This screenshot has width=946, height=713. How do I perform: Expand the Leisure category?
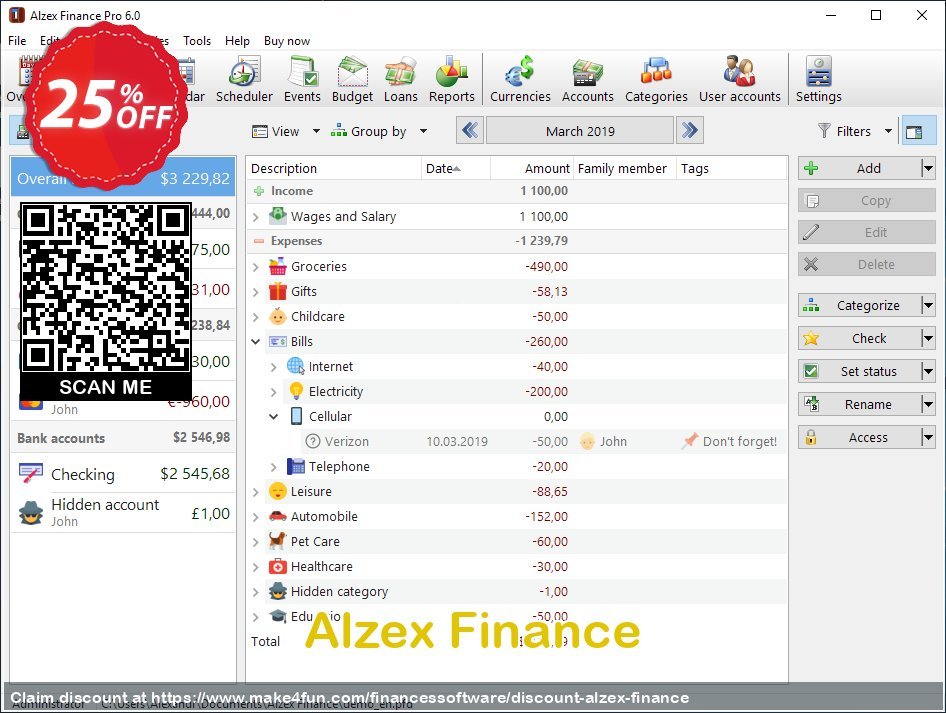pyautogui.click(x=256, y=492)
